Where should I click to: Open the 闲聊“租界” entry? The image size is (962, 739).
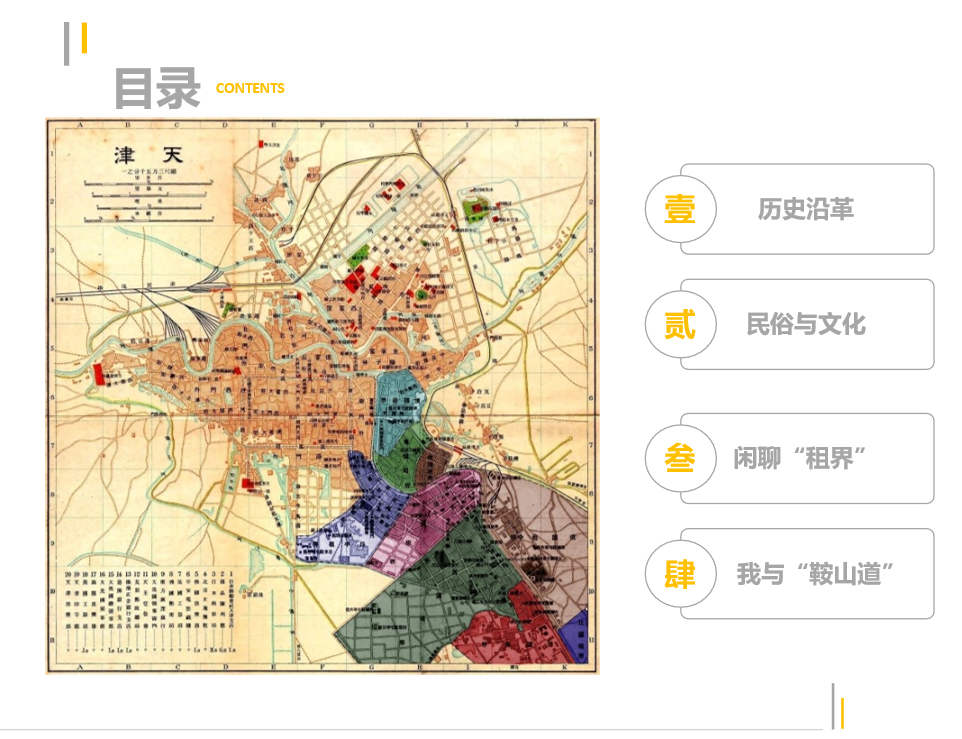point(799,459)
